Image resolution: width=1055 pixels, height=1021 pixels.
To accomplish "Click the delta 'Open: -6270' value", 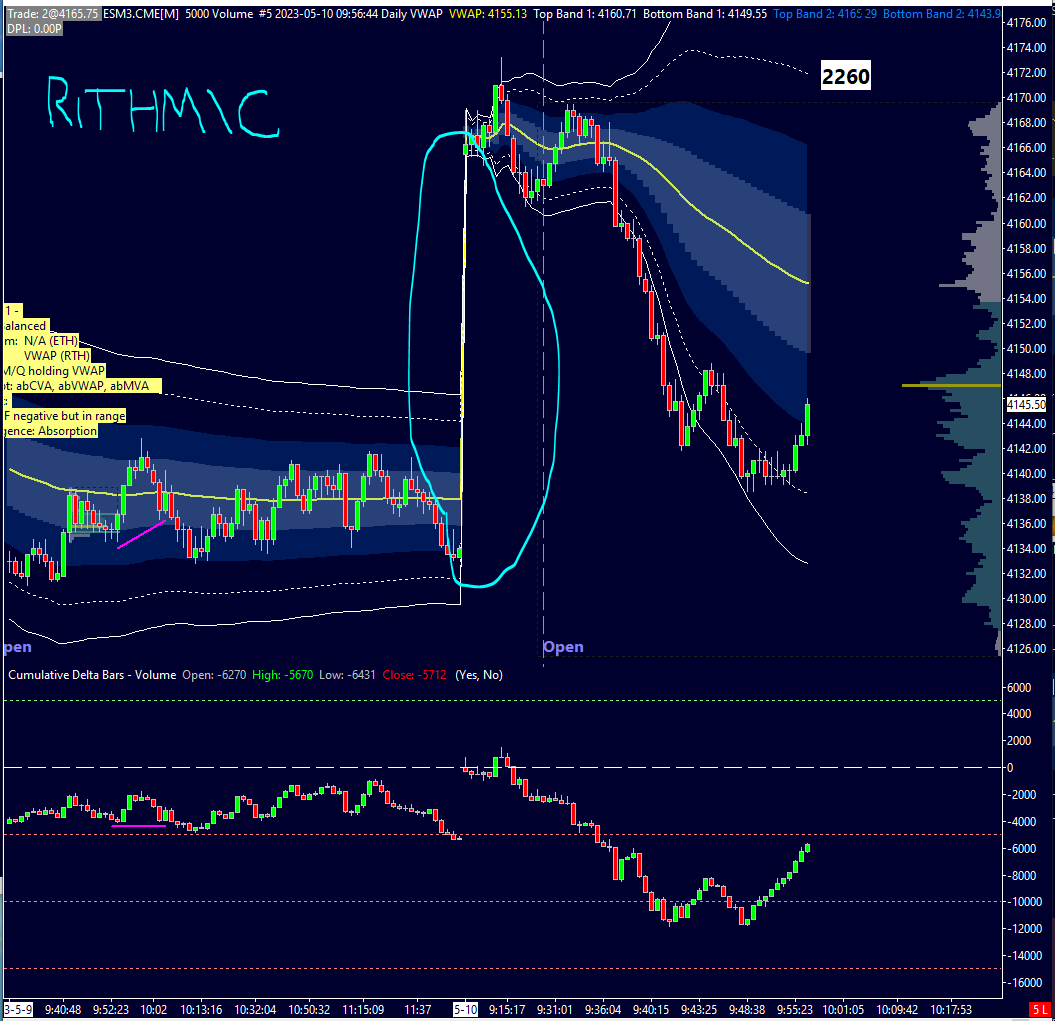I will [214, 674].
